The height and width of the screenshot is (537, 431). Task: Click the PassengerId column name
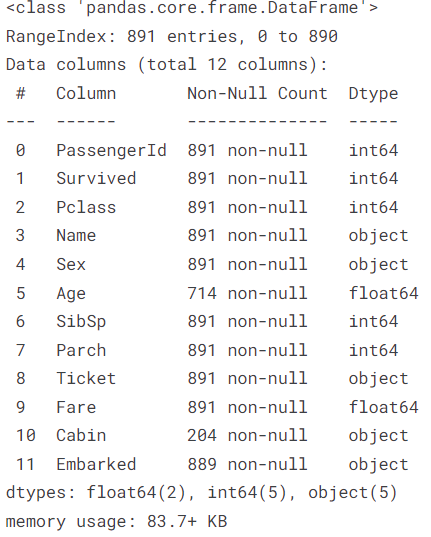(x=111, y=151)
